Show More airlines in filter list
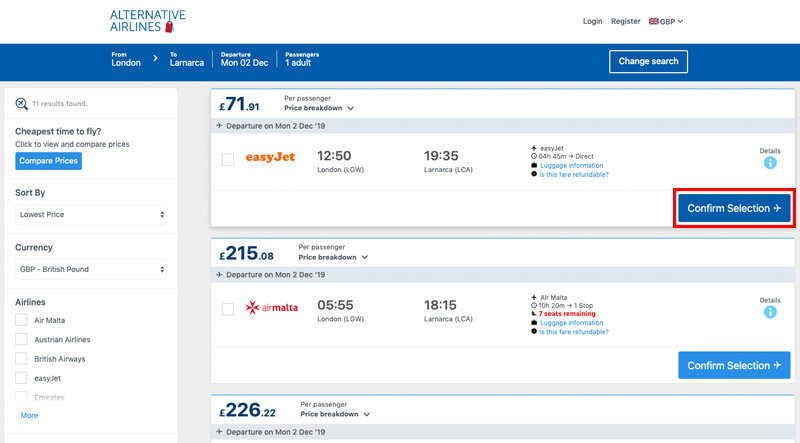Image resolution: width=800 pixels, height=443 pixels. click(29, 415)
